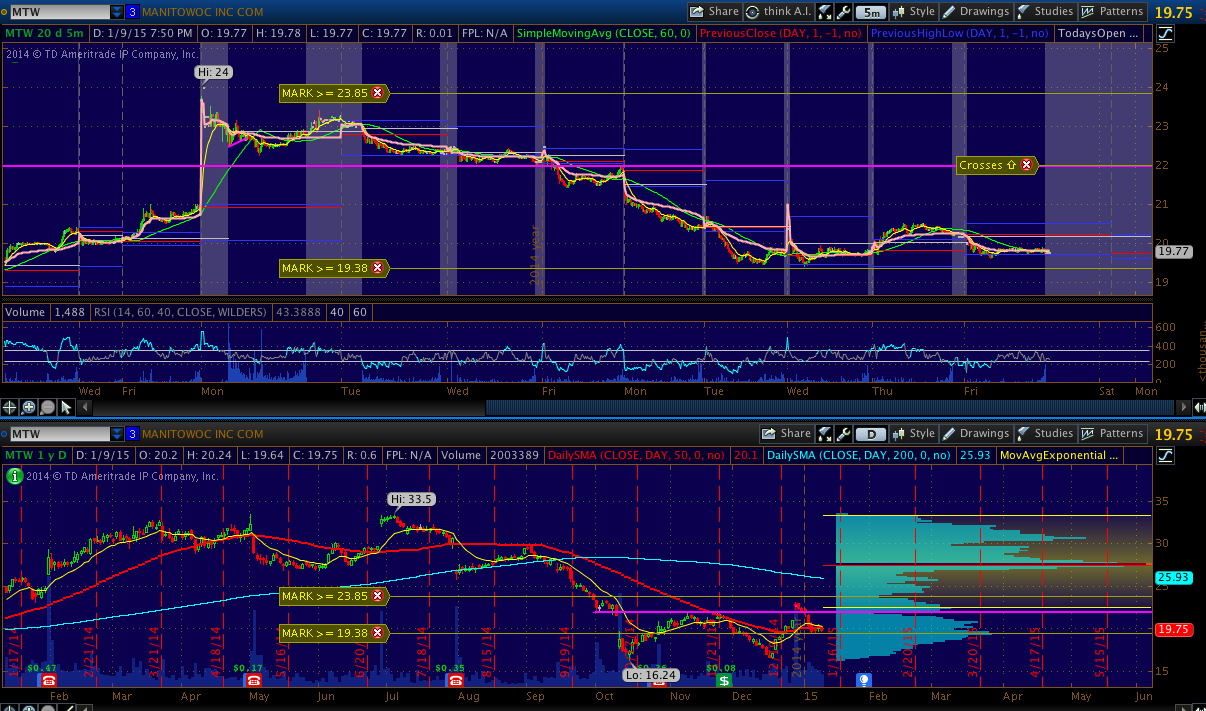Click the wrench settings icon in top chart
Image resolution: width=1206 pixels, height=711 pixels.
coord(843,12)
